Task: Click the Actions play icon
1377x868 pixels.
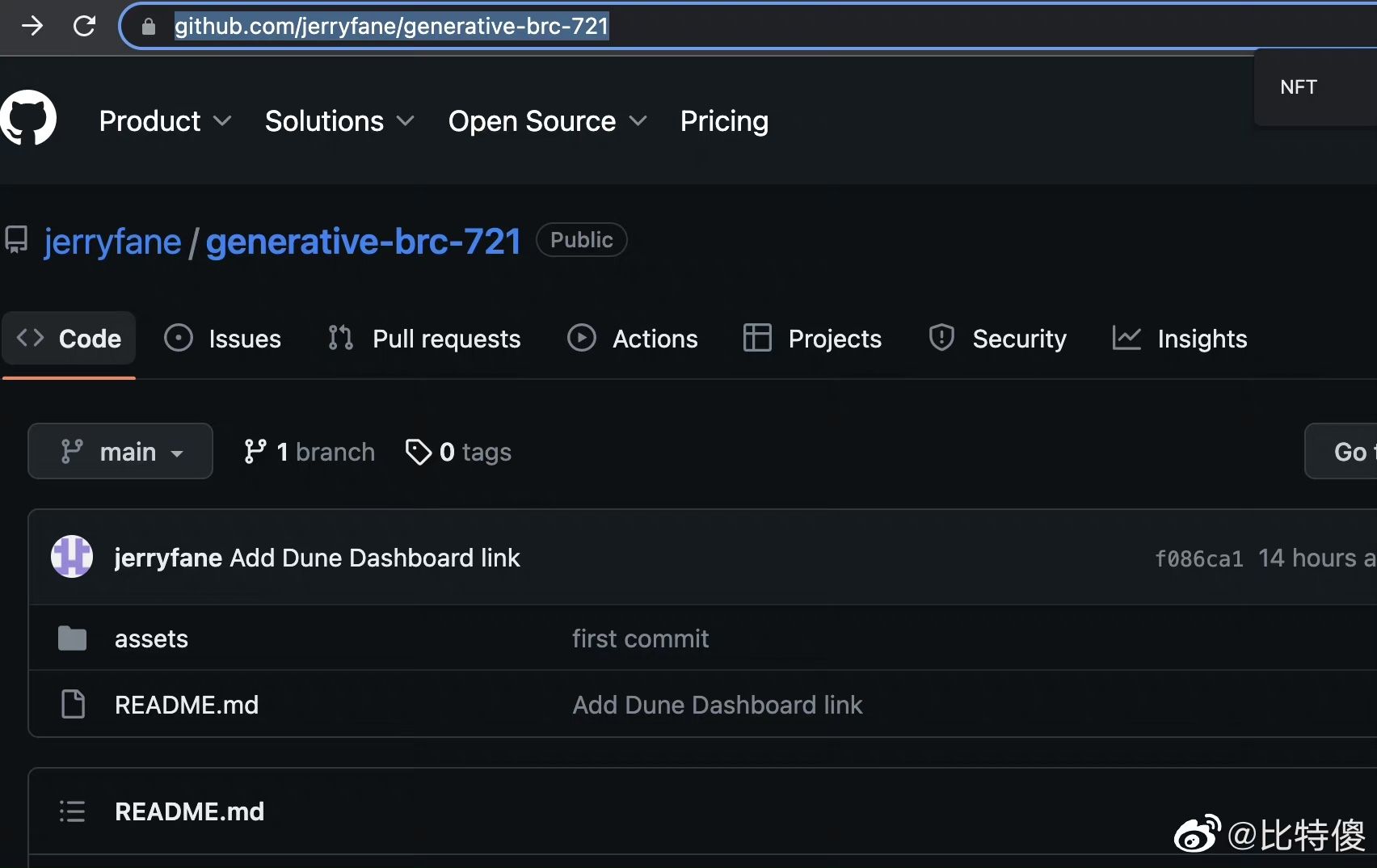Action: point(582,338)
